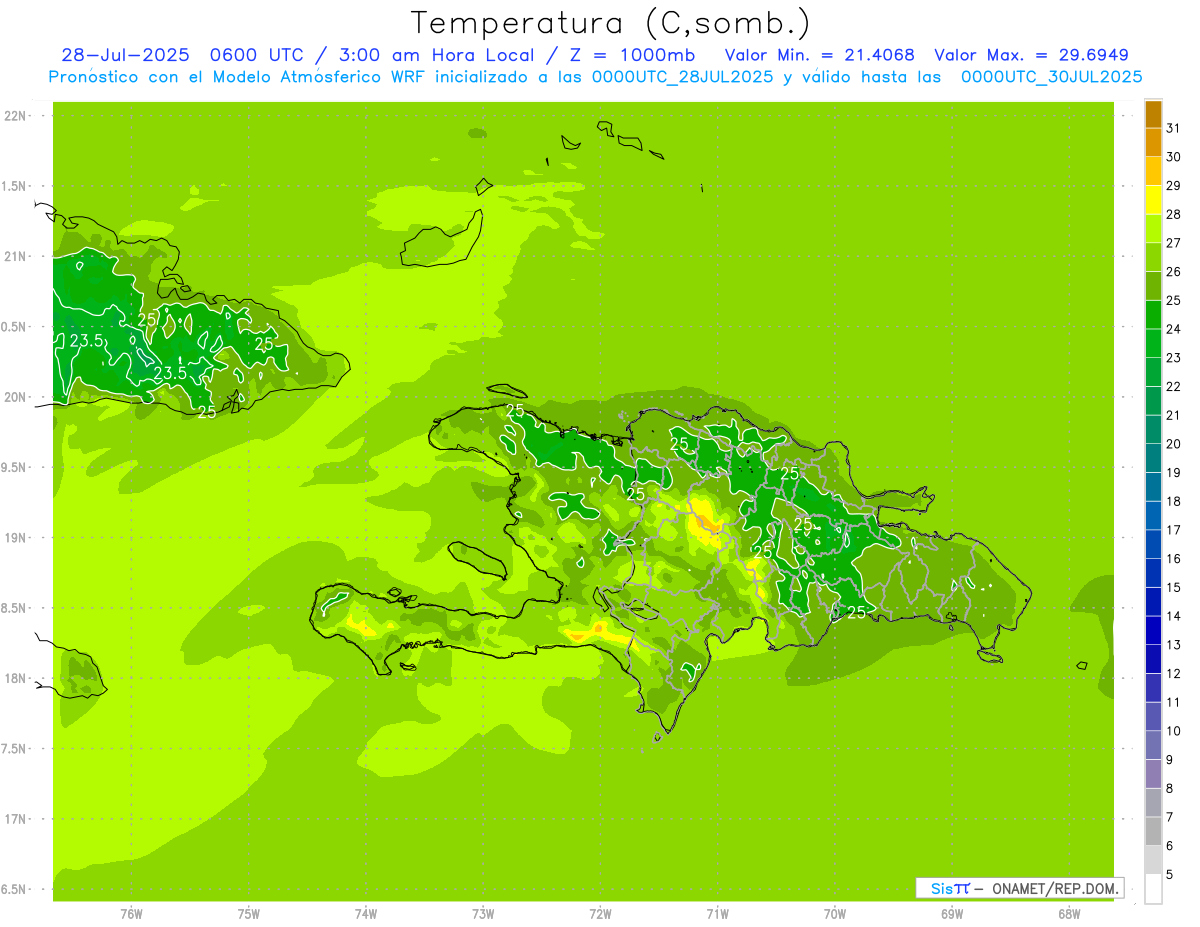Click the gray colorbar segment between 6 and 7
Image resolution: width=1200 pixels, height=927 pixels.
tap(1153, 832)
